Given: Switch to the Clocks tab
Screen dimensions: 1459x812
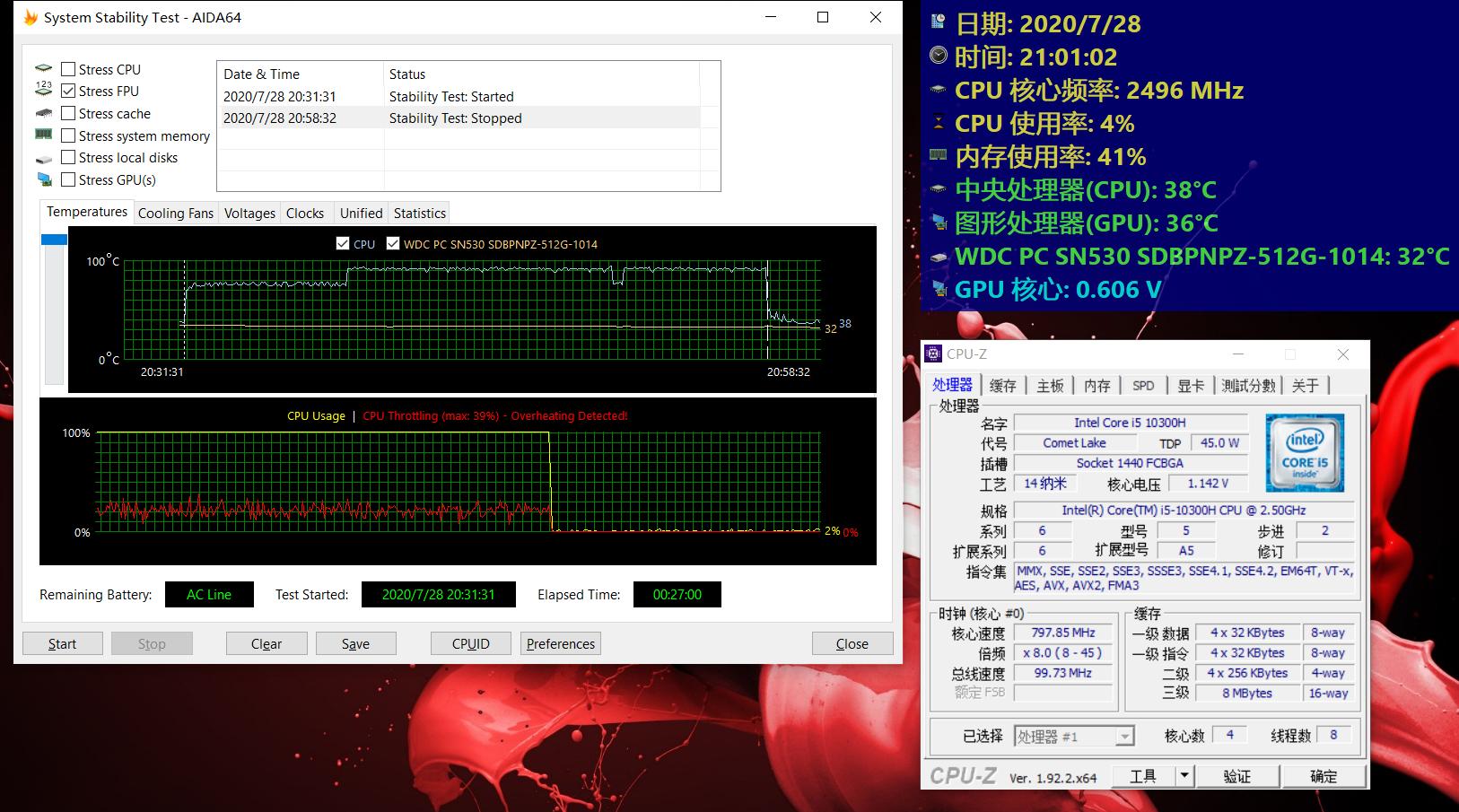Looking at the screenshot, I should [305, 213].
